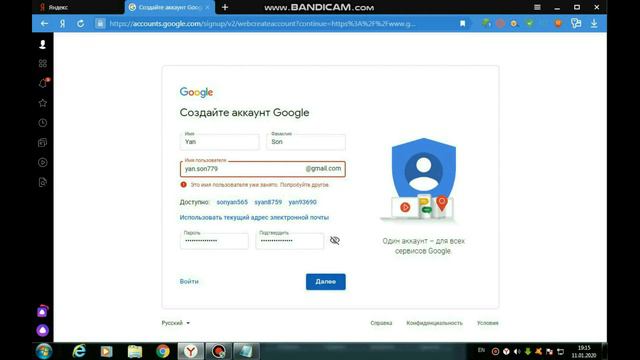Viewport: 640px width, 360px height.
Task: Open the Условия footer link
Action: (487, 323)
